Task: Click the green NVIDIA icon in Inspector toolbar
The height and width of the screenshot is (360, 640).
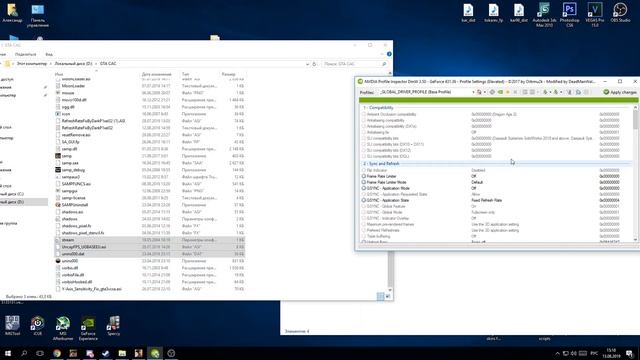Action: pos(500,92)
